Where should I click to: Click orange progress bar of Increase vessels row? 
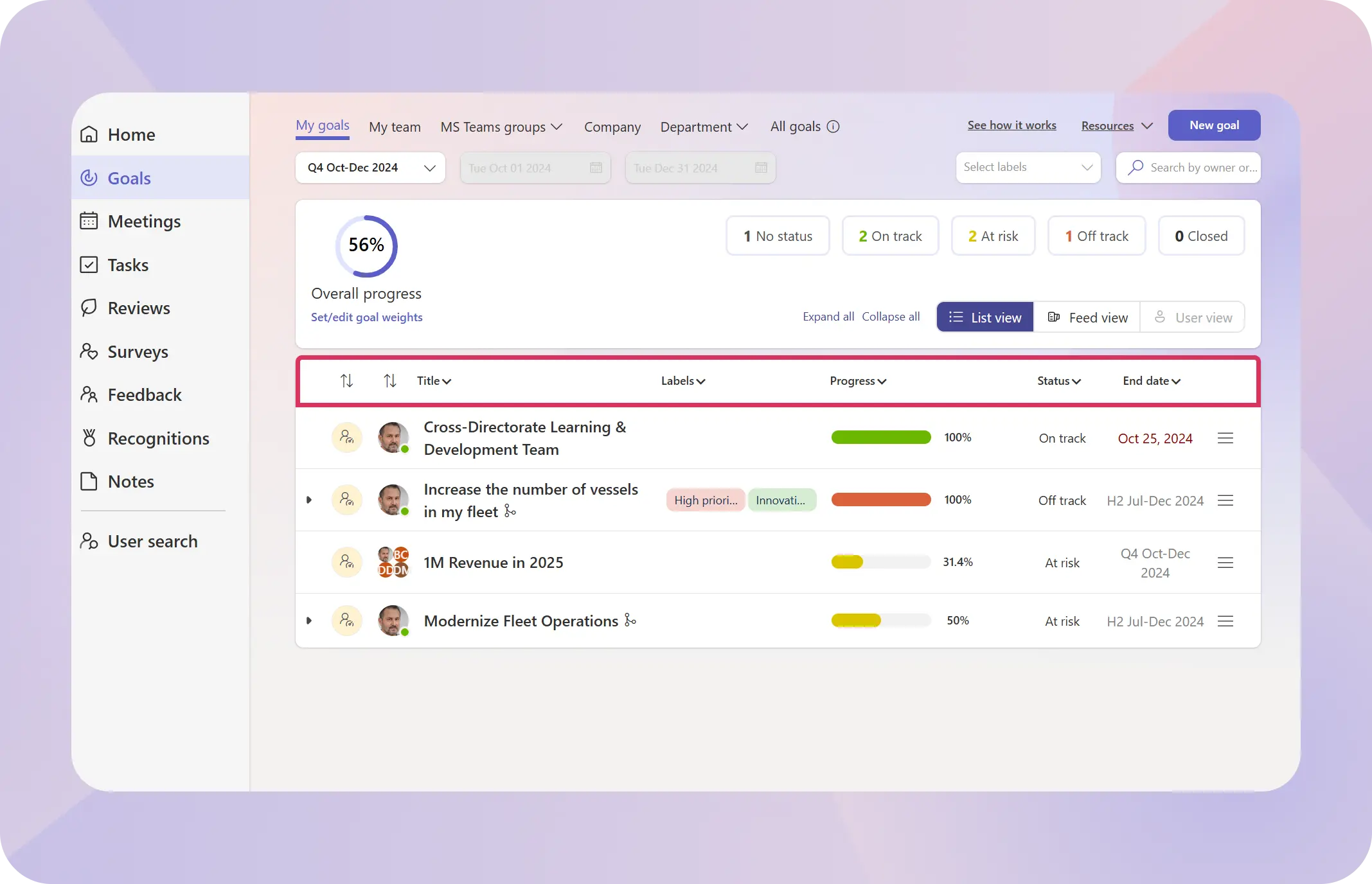pyautogui.click(x=881, y=500)
